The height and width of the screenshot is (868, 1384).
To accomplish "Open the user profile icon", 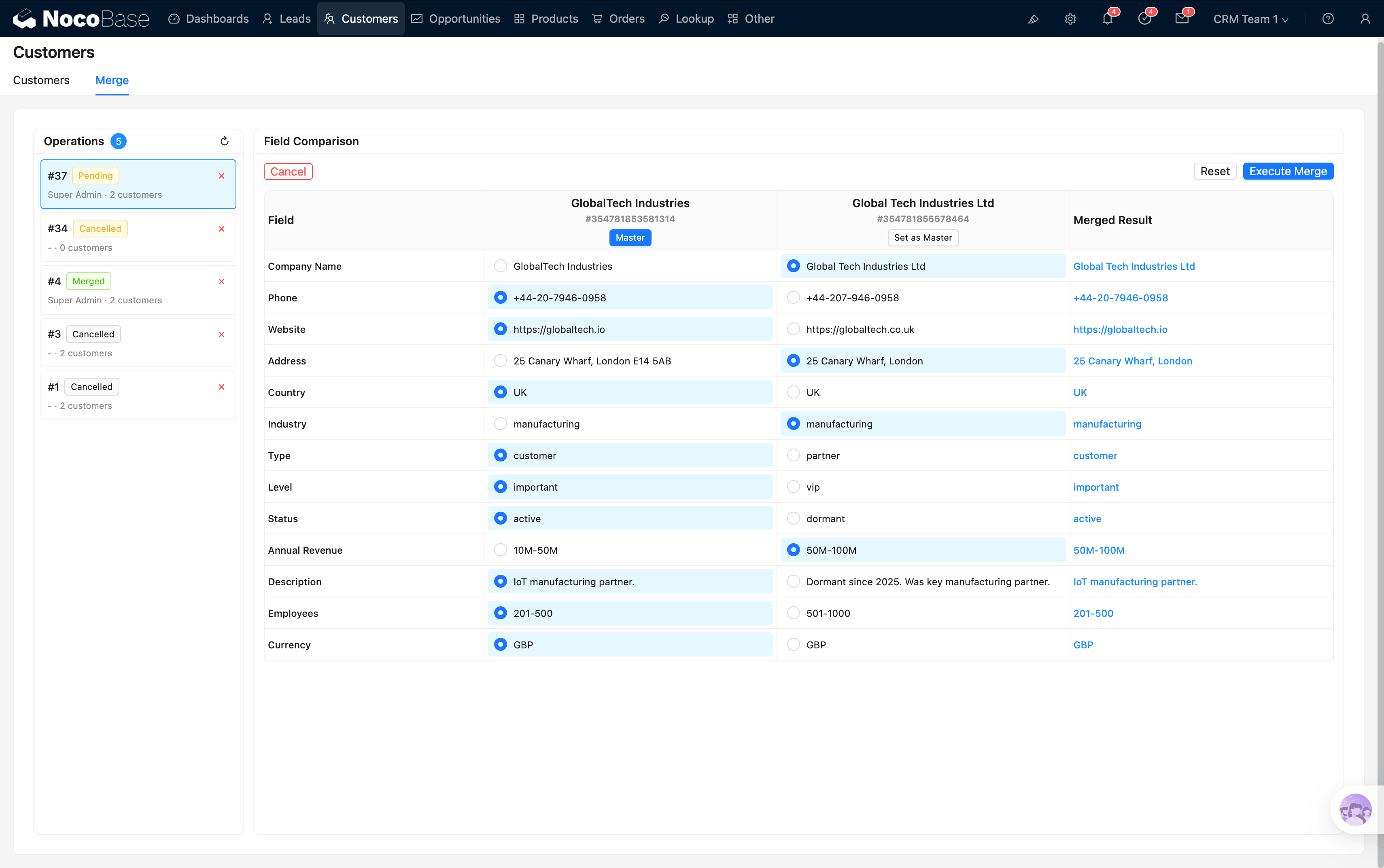I will [x=1365, y=19].
